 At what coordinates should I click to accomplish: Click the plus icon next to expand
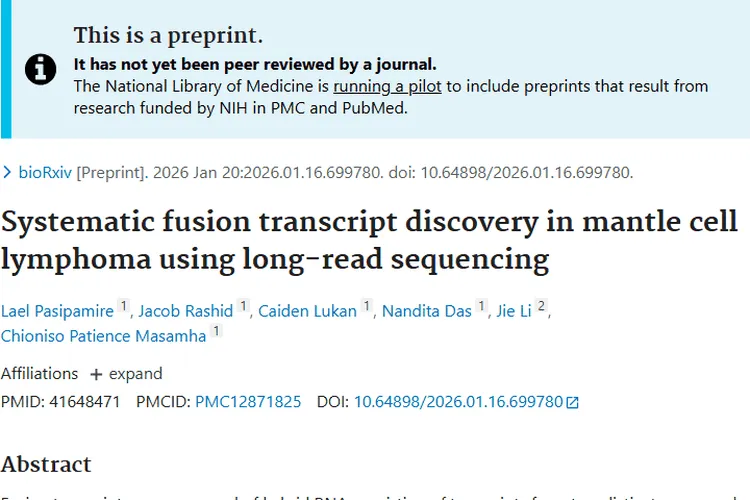point(96,374)
